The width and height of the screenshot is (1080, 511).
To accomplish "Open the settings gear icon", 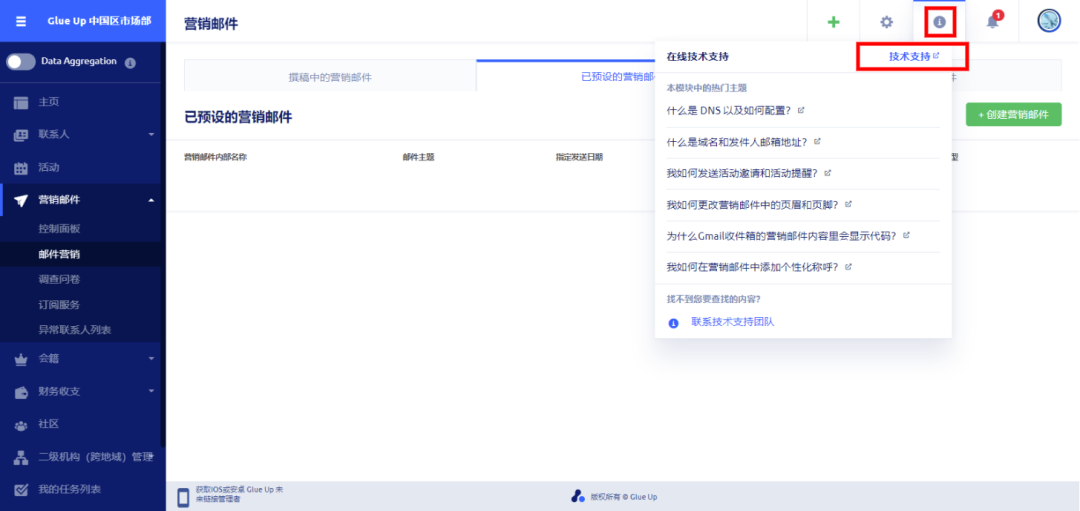I will [886, 22].
